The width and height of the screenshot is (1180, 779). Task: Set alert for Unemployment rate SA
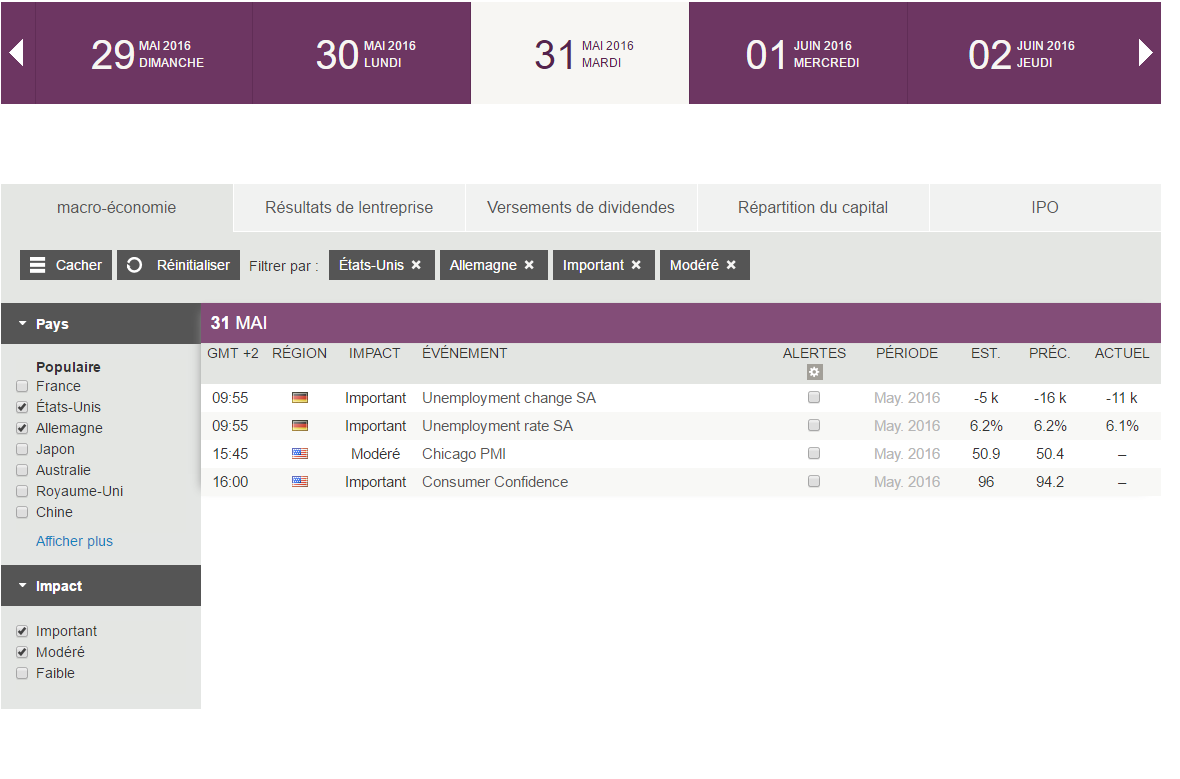coord(814,425)
